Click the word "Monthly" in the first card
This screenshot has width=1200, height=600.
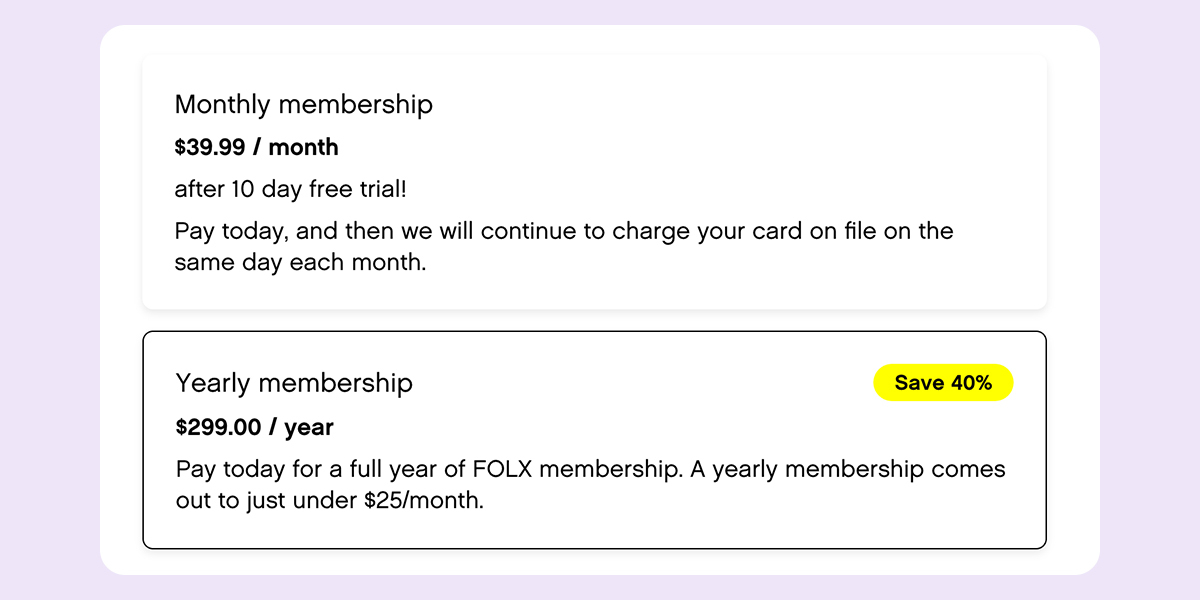222,104
